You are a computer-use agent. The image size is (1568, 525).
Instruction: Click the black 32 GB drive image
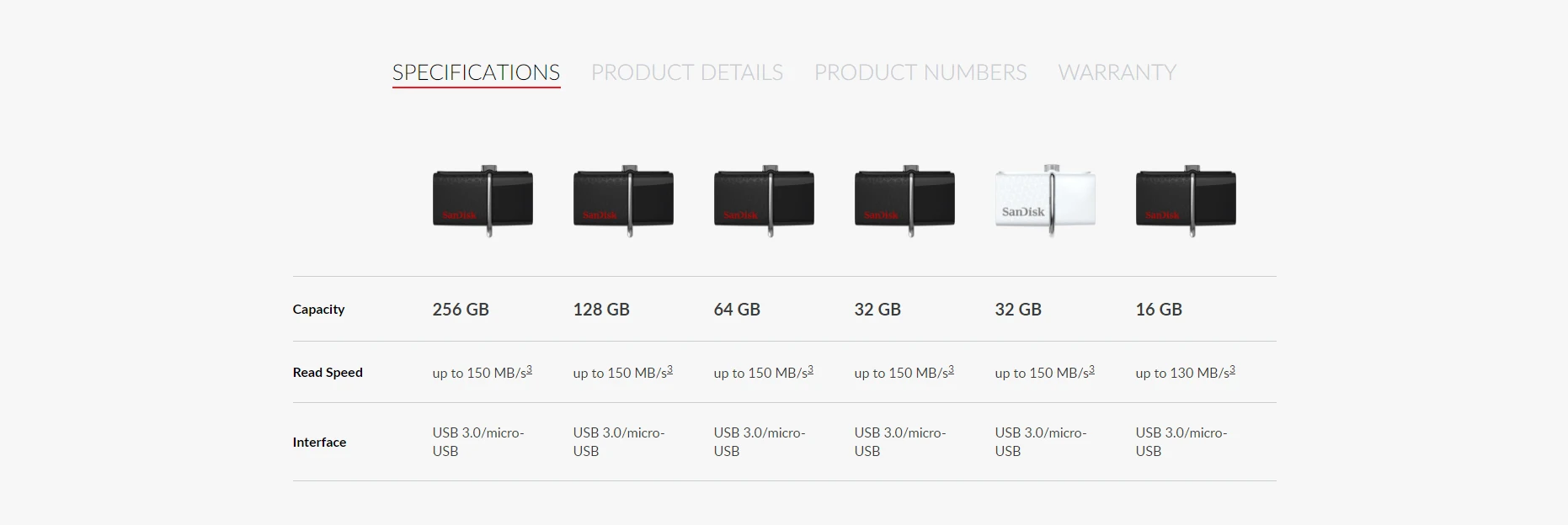pyautogui.click(x=904, y=200)
